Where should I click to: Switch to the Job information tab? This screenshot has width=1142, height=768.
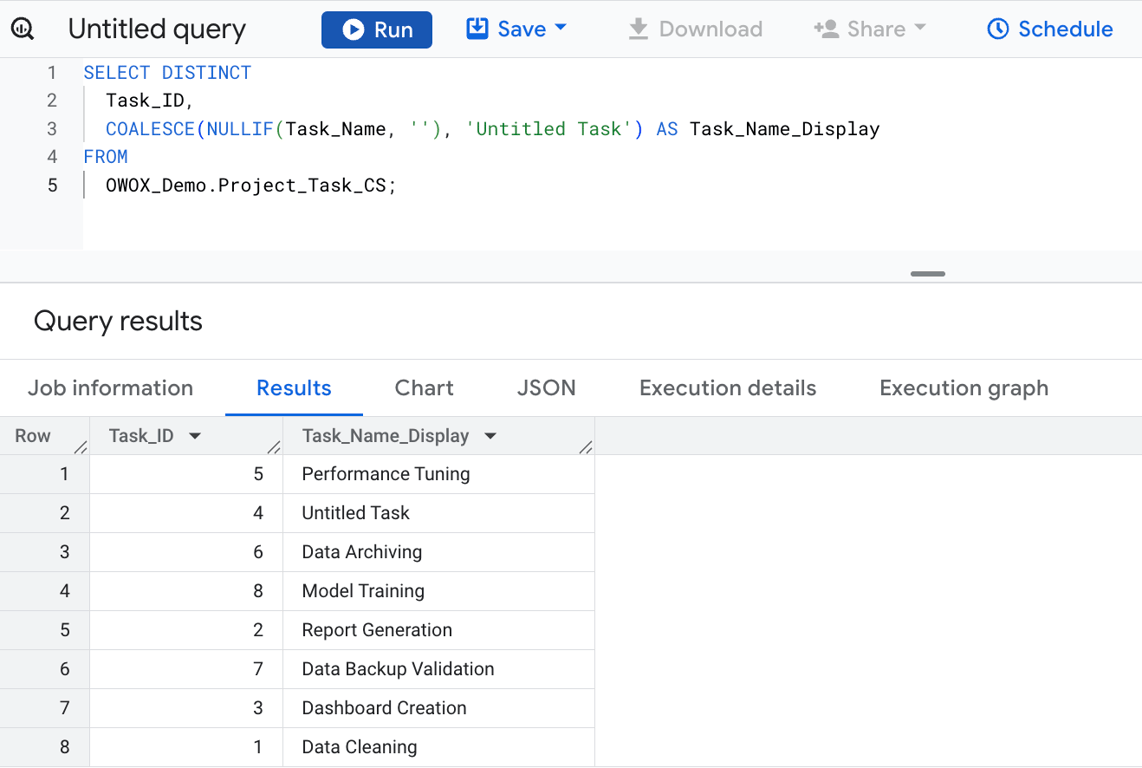click(111, 388)
